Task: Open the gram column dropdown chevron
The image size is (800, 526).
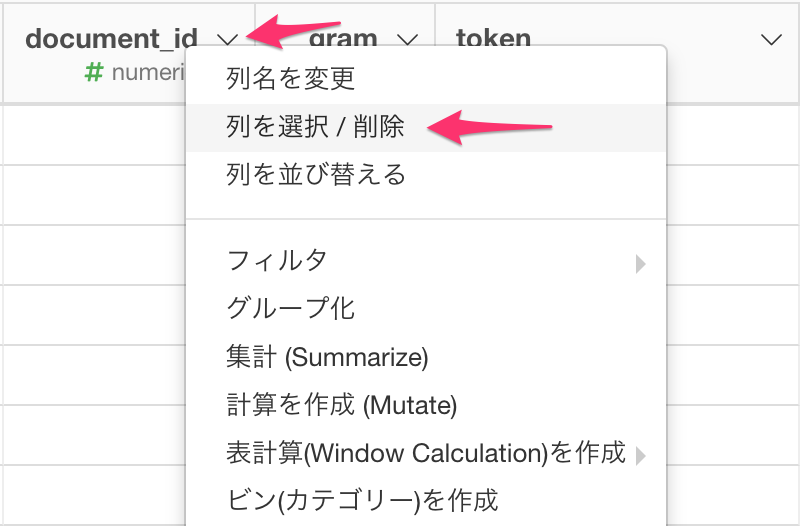Action: [x=407, y=39]
